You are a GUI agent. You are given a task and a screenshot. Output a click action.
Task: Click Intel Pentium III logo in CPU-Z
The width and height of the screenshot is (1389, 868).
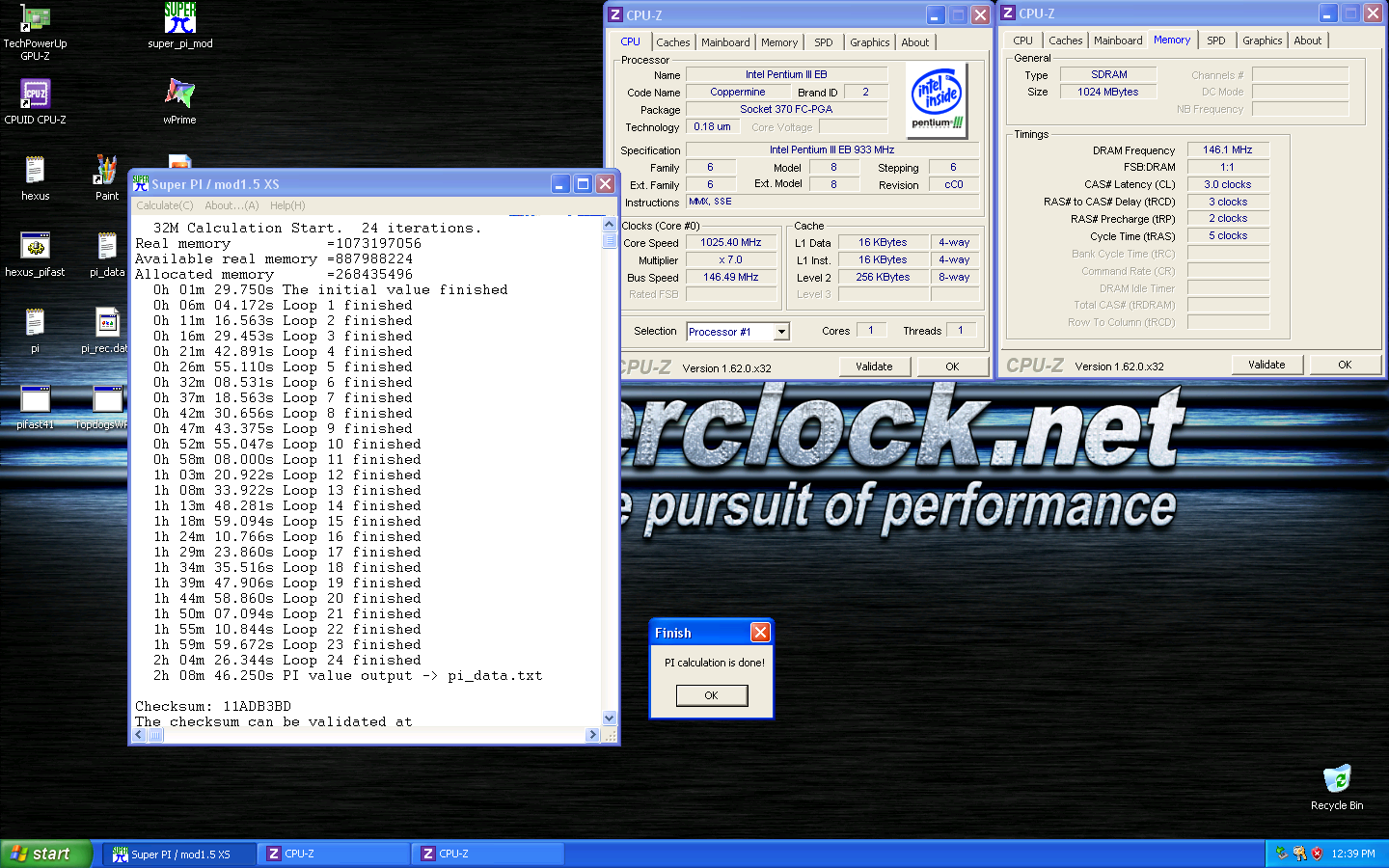click(x=937, y=99)
